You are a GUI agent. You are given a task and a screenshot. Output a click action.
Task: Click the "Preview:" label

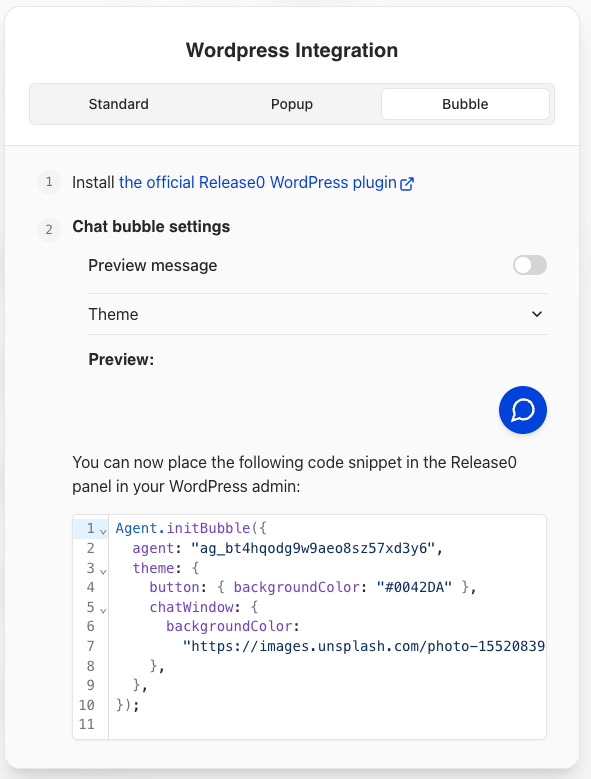point(121,359)
